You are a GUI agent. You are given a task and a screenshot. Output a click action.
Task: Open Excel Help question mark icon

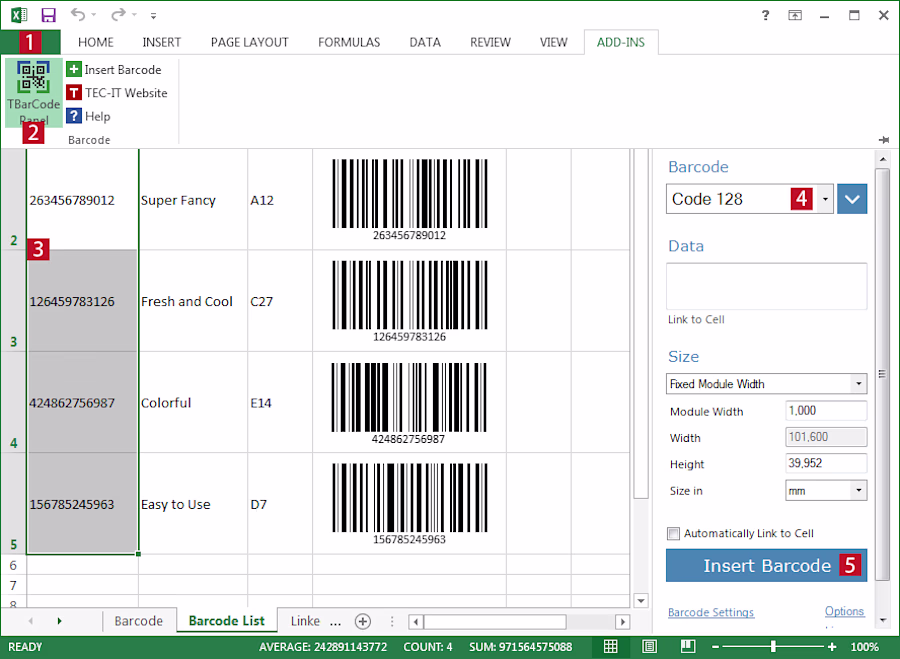(x=765, y=15)
